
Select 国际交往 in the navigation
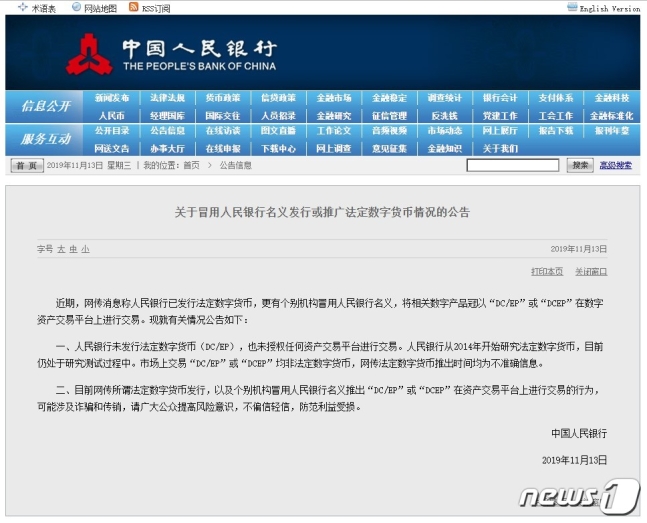223,116
